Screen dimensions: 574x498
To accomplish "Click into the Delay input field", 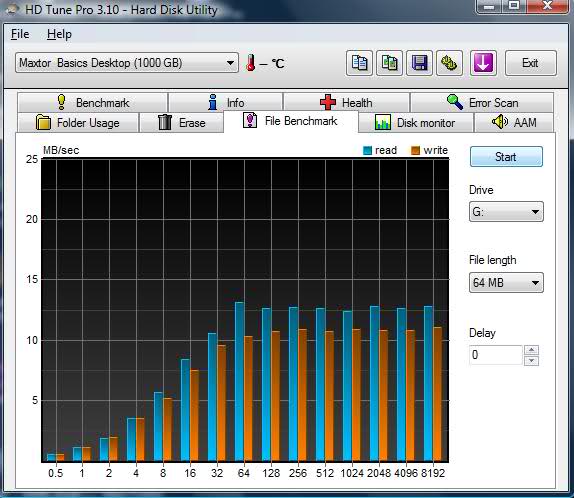I will click(496, 355).
